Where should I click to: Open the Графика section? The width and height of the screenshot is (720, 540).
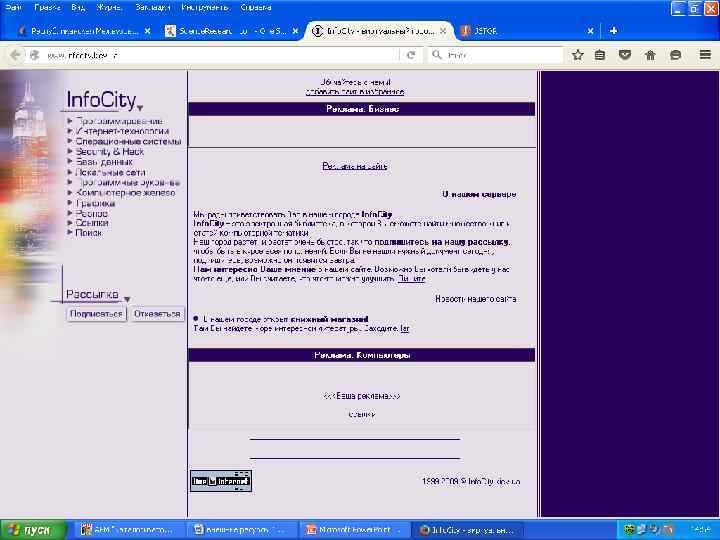coord(95,203)
